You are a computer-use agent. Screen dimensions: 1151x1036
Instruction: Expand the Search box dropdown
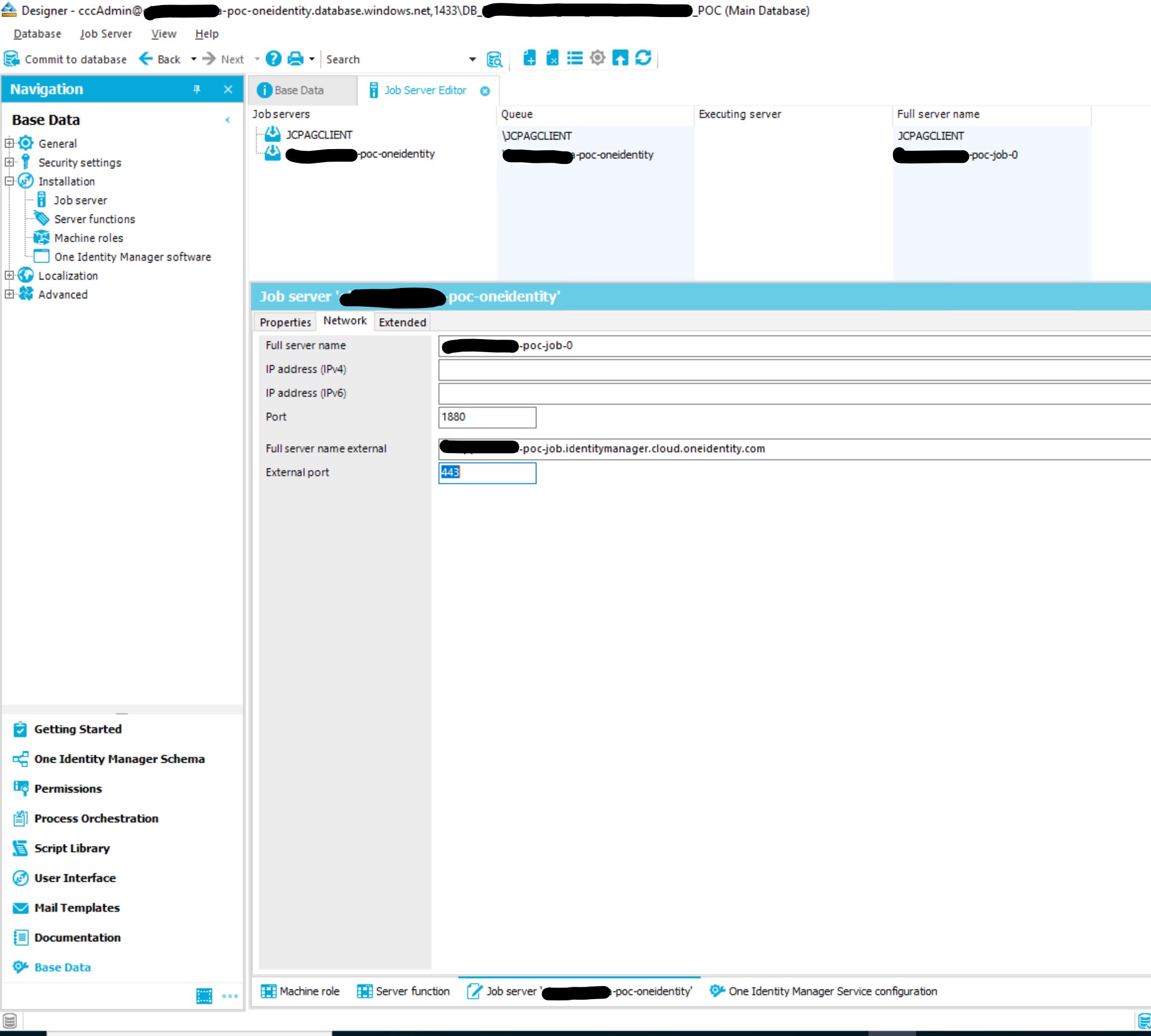(x=472, y=59)
